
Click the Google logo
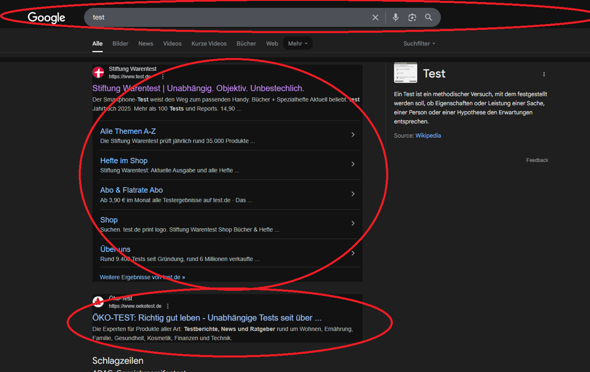point(46,17)
